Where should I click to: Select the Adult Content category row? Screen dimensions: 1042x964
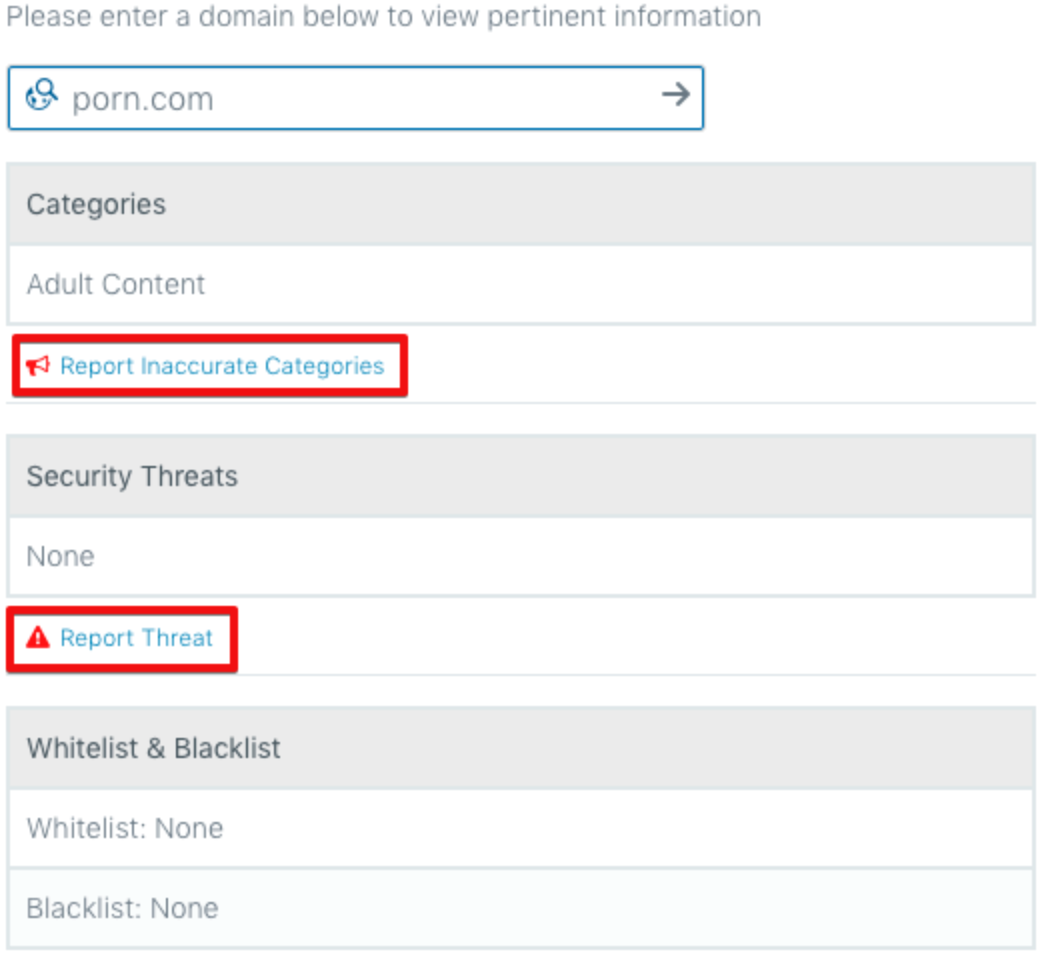[x=521, y=285]
